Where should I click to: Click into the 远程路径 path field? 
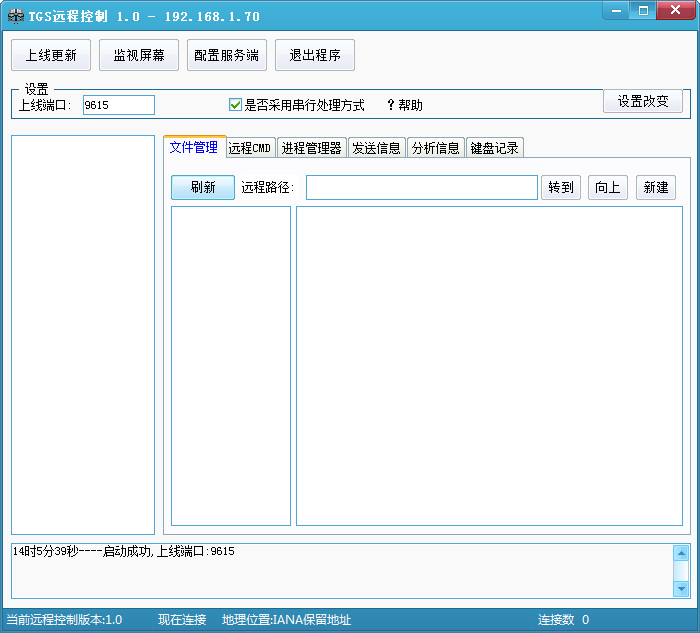421,187
